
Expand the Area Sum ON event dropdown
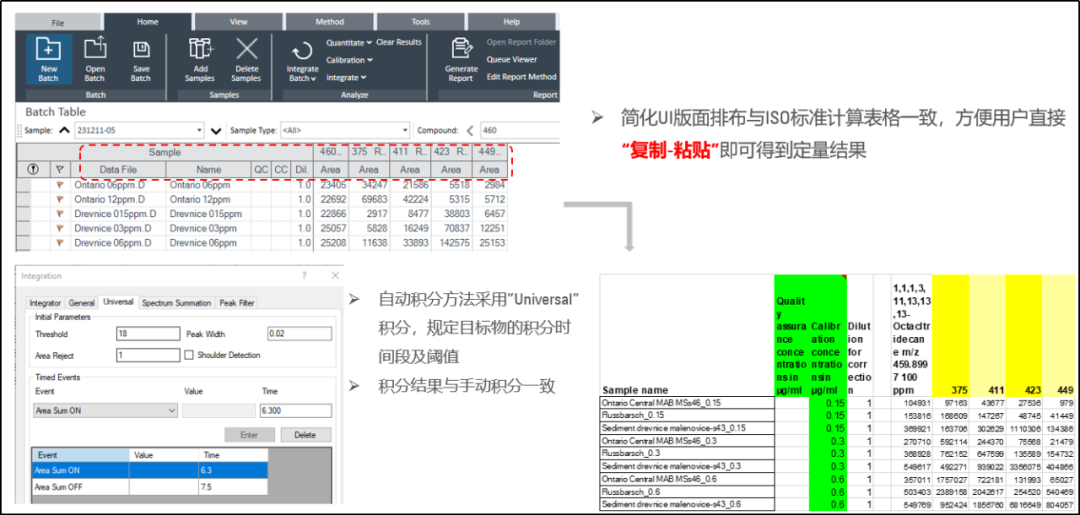point(172,411)
